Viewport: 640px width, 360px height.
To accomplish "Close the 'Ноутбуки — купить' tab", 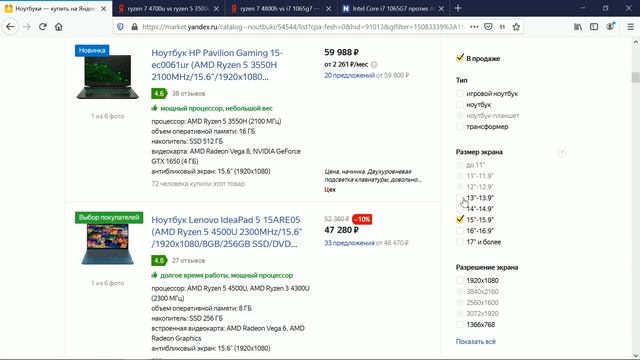I will (x=104, y=9).
